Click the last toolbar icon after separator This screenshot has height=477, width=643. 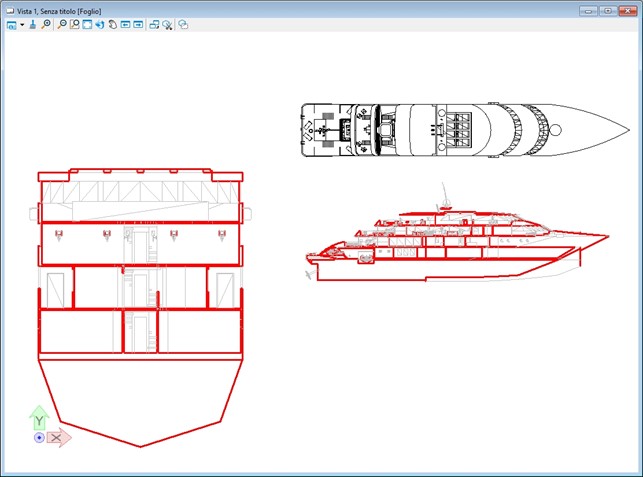coord(184,24)
